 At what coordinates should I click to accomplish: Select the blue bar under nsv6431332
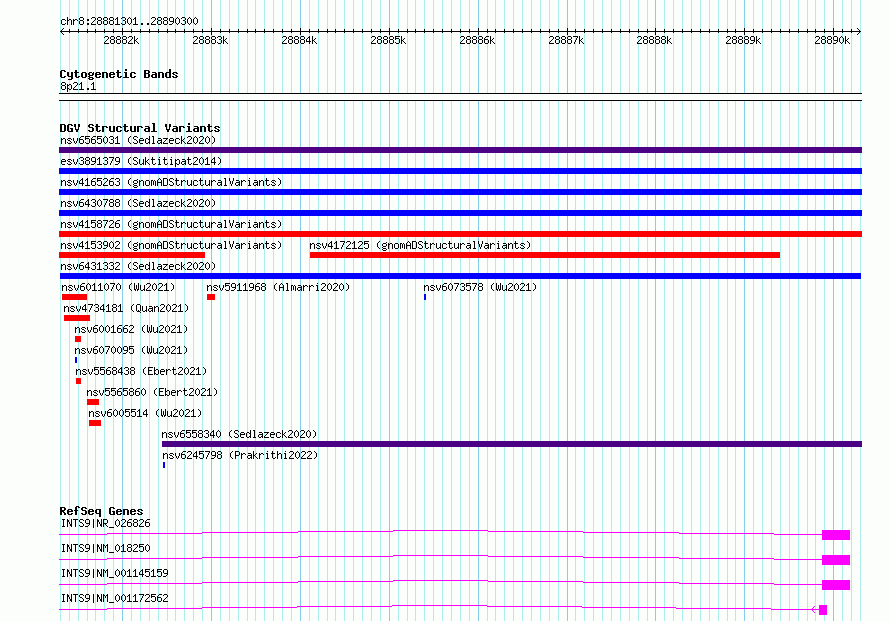pos(460,276)
